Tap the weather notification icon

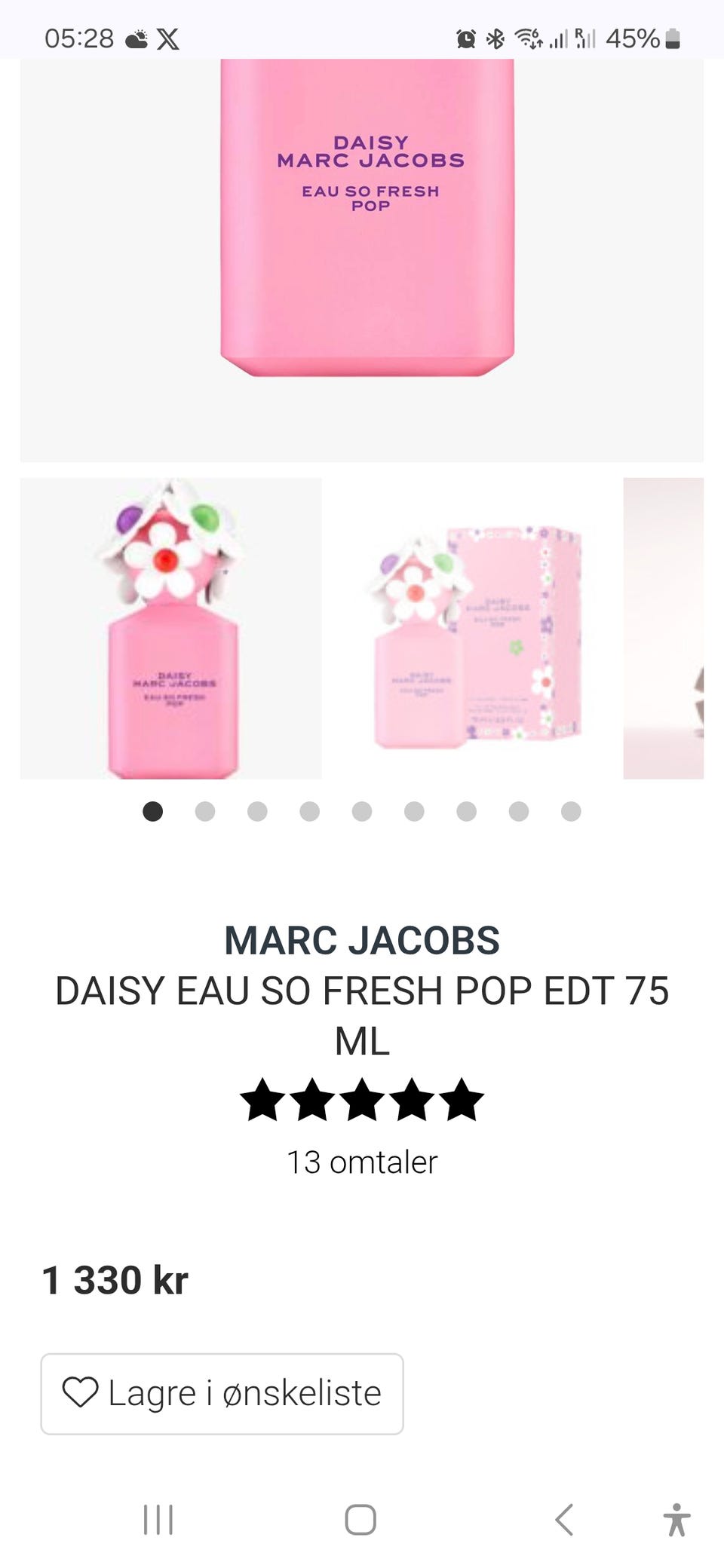tap(137, 38)
